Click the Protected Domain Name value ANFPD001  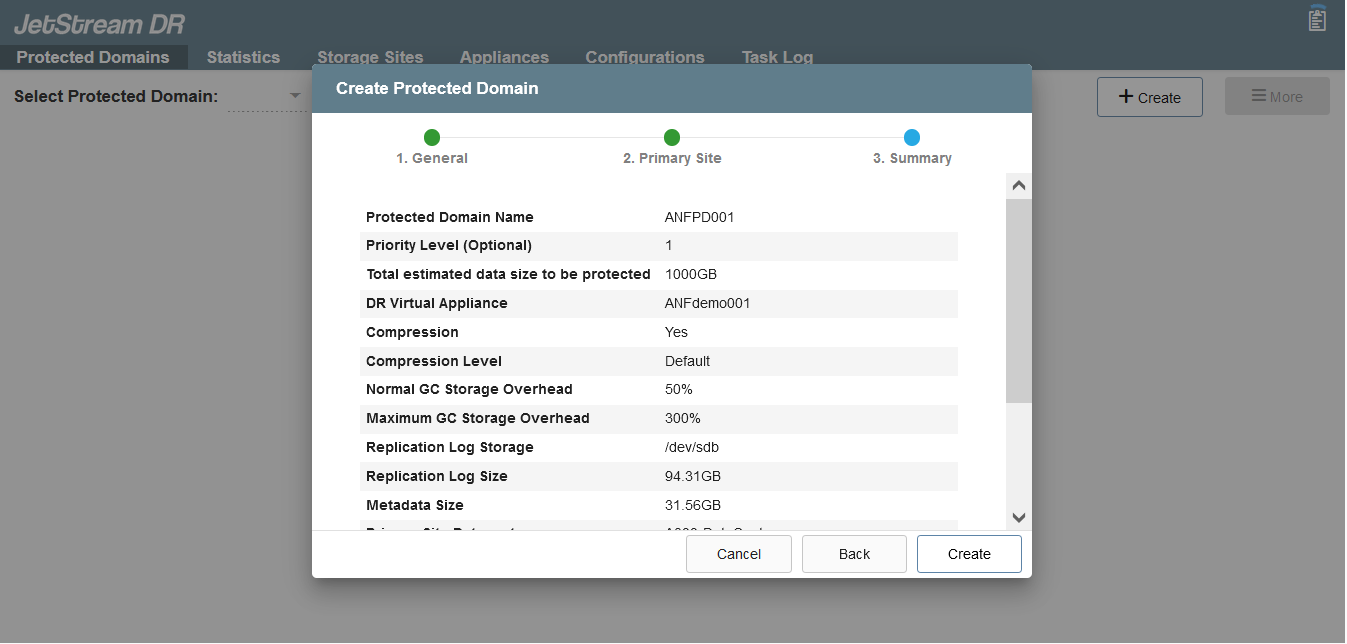pyautogui.click(x=699, y=217)
